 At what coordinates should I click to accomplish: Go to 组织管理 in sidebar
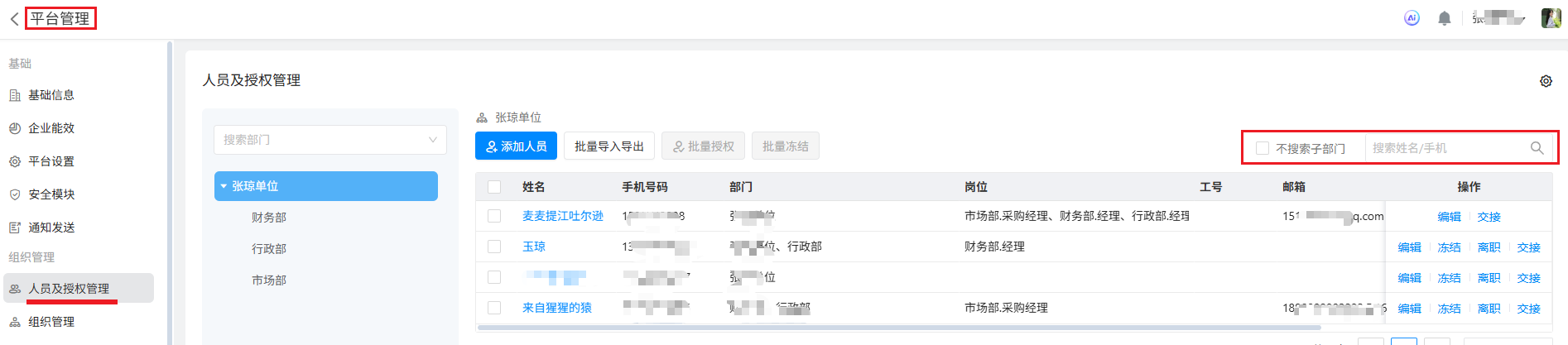coord(51,322)
